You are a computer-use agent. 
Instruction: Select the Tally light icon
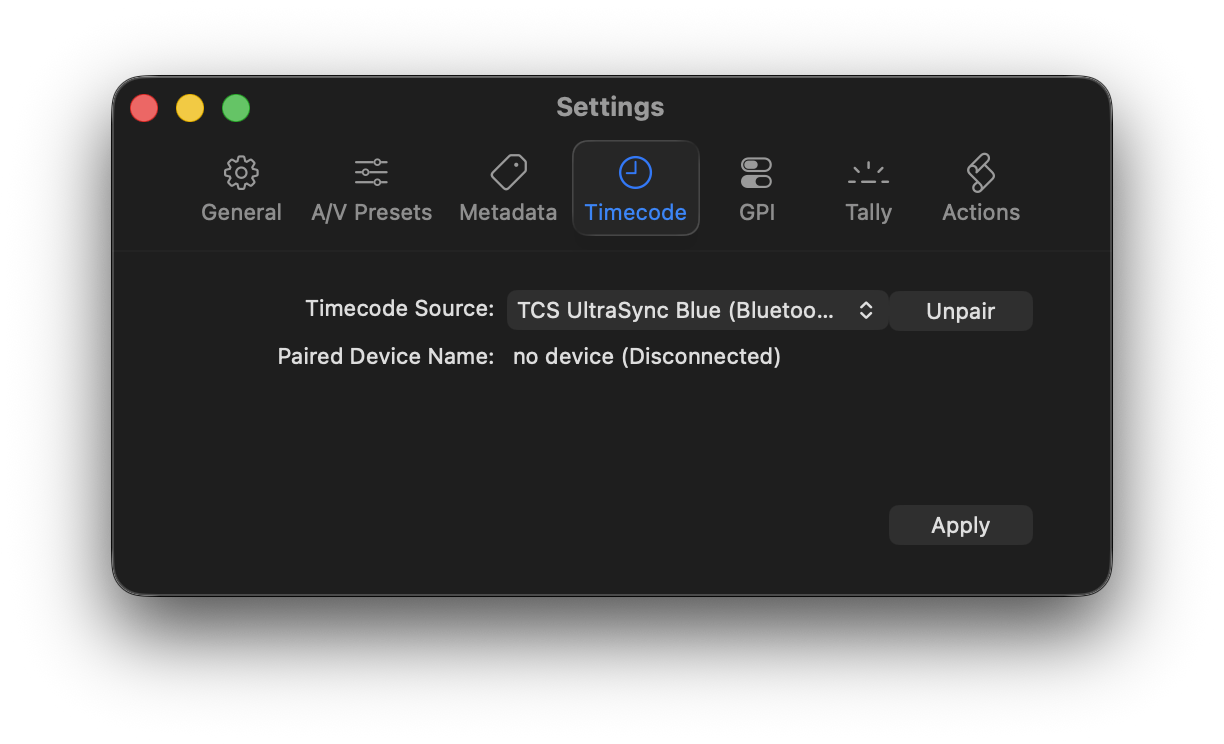[x=868, y=174]
